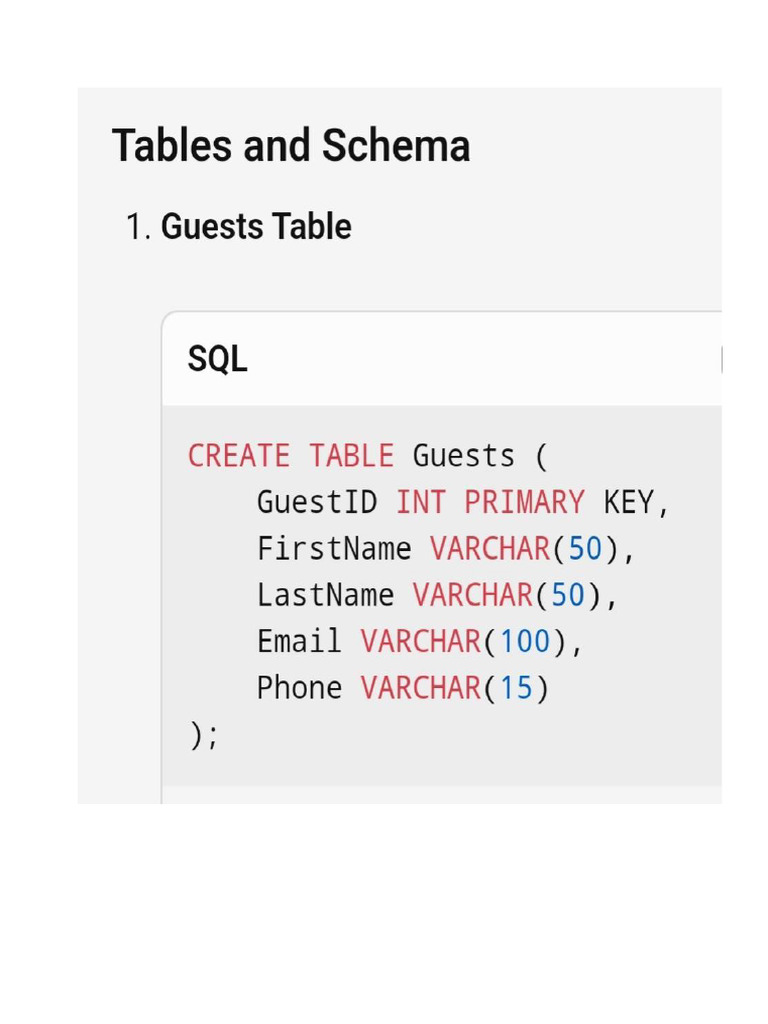
Task: Click the INT data type keyword
Action: pyautogui.click(x=421, y=502)
